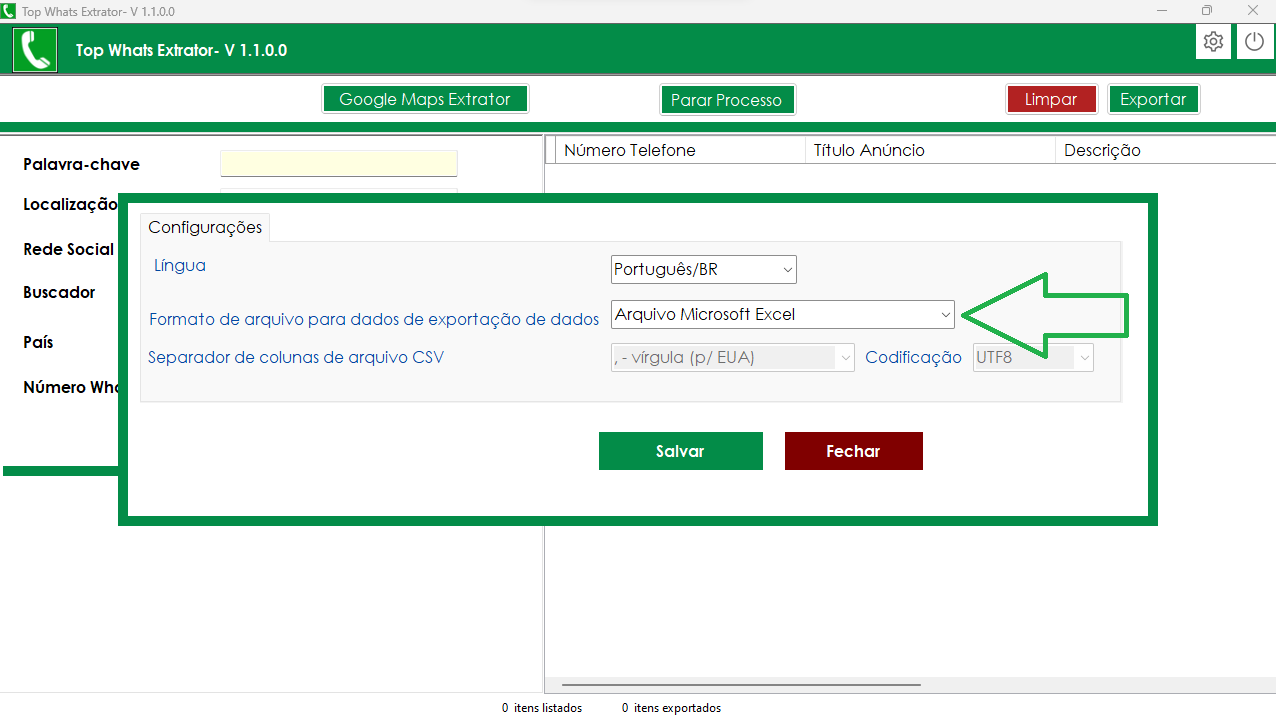Open the Google Maps Extrator tool
The width and height of the screenshot is (1276, 716).
click(x=425, y=99)
